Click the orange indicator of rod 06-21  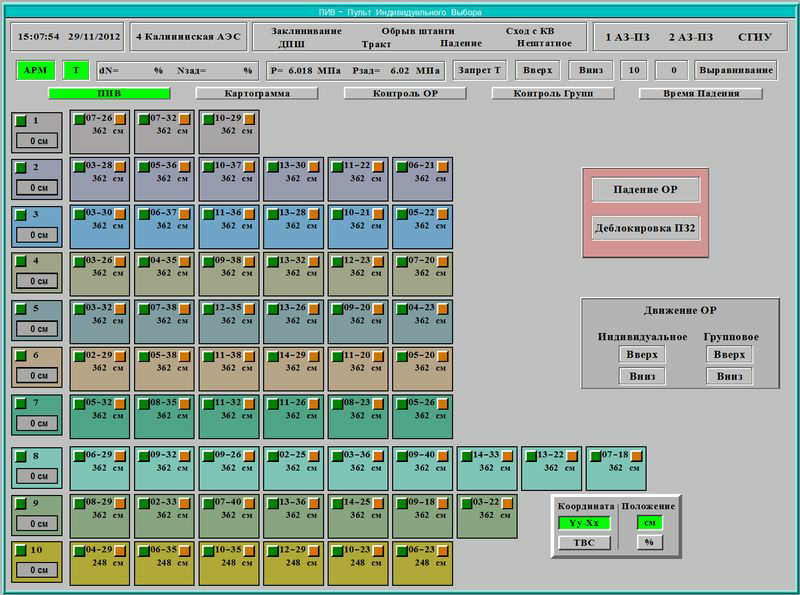(x=442, y=166)
